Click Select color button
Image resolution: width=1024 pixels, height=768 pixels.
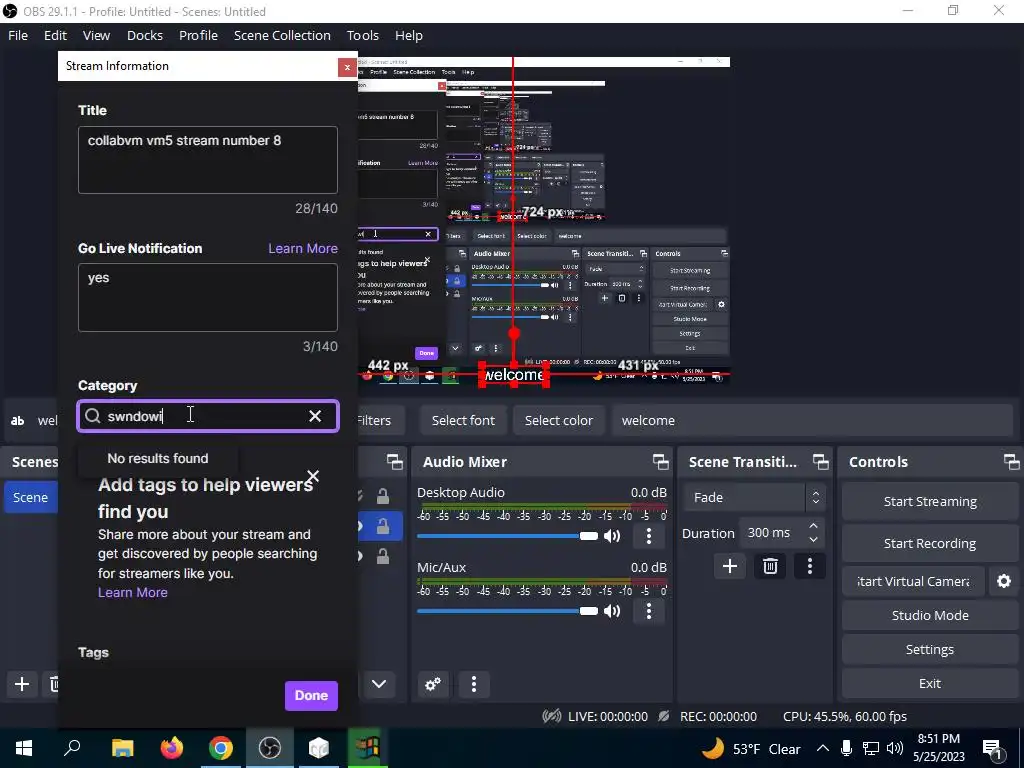[559, 421]
